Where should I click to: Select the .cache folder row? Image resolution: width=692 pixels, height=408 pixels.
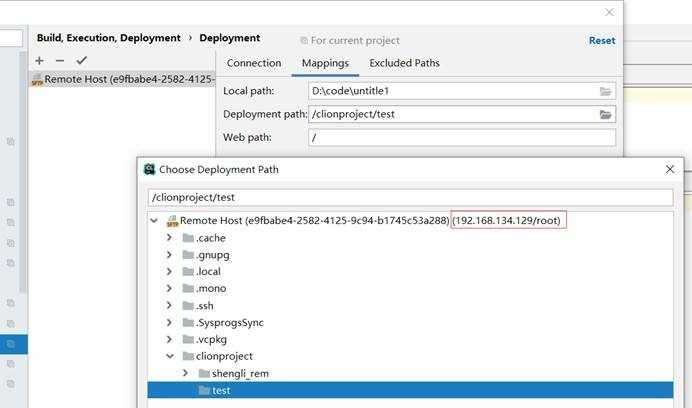tap(410, 238)
